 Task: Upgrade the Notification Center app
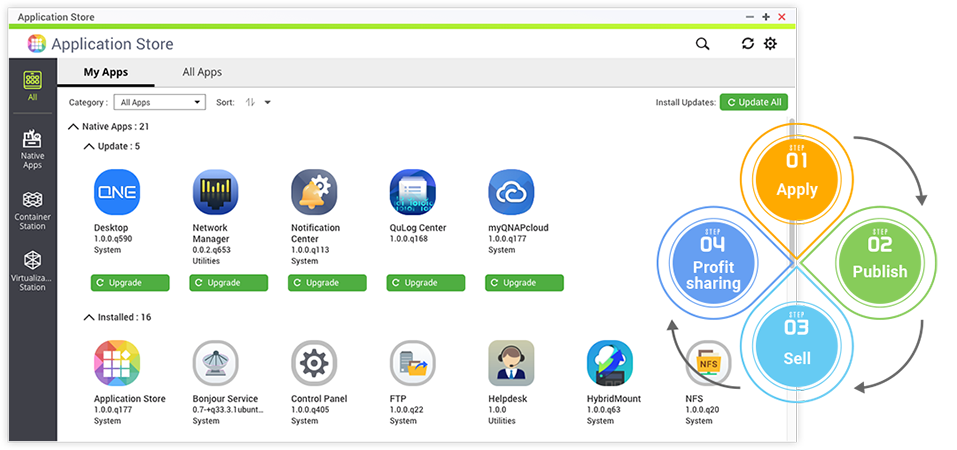click(x=327, y=283)
